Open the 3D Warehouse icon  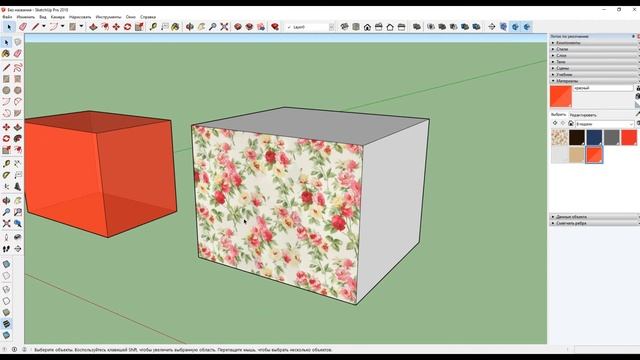[238, 27]
